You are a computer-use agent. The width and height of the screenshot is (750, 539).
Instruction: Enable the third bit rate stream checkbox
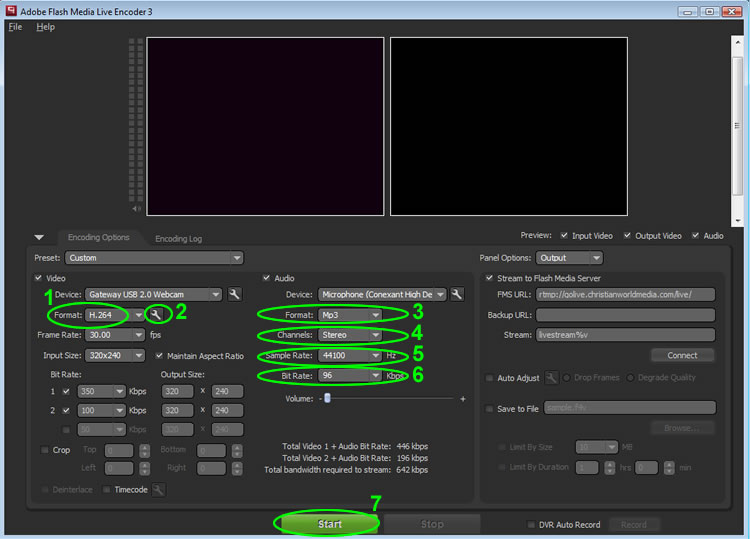66,429
